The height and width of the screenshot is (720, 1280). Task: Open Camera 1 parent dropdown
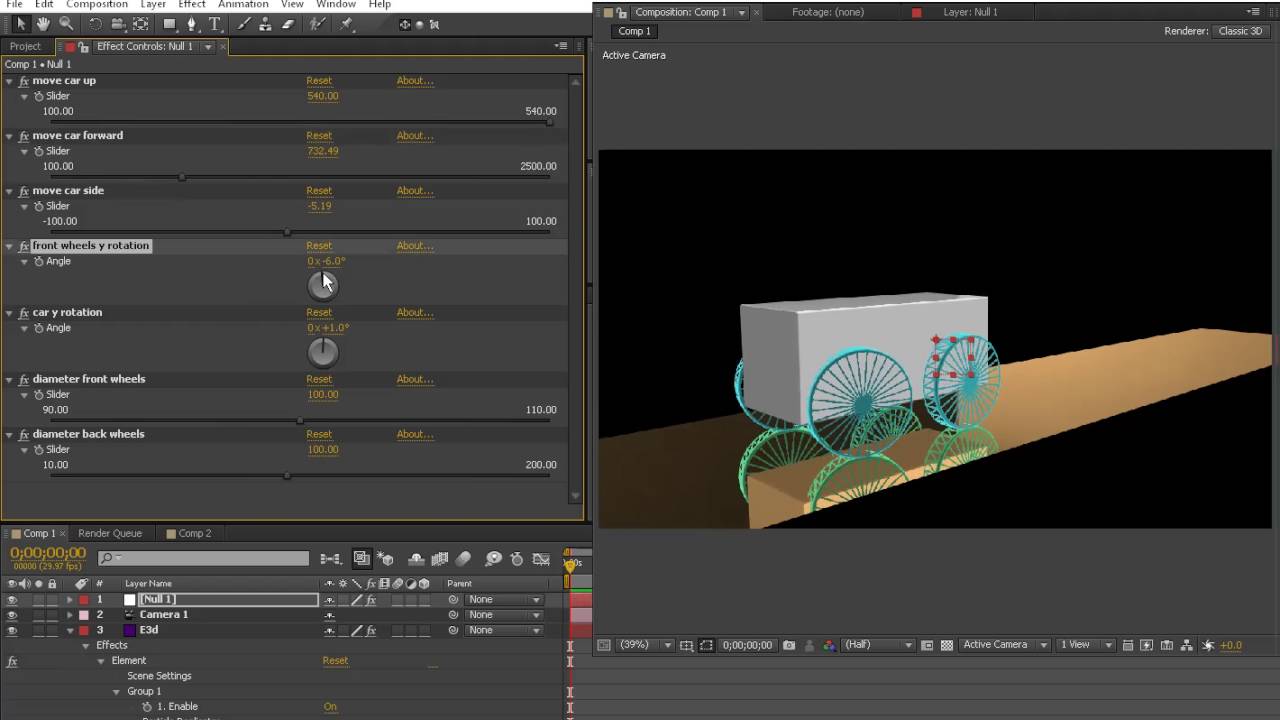(503, 615)
